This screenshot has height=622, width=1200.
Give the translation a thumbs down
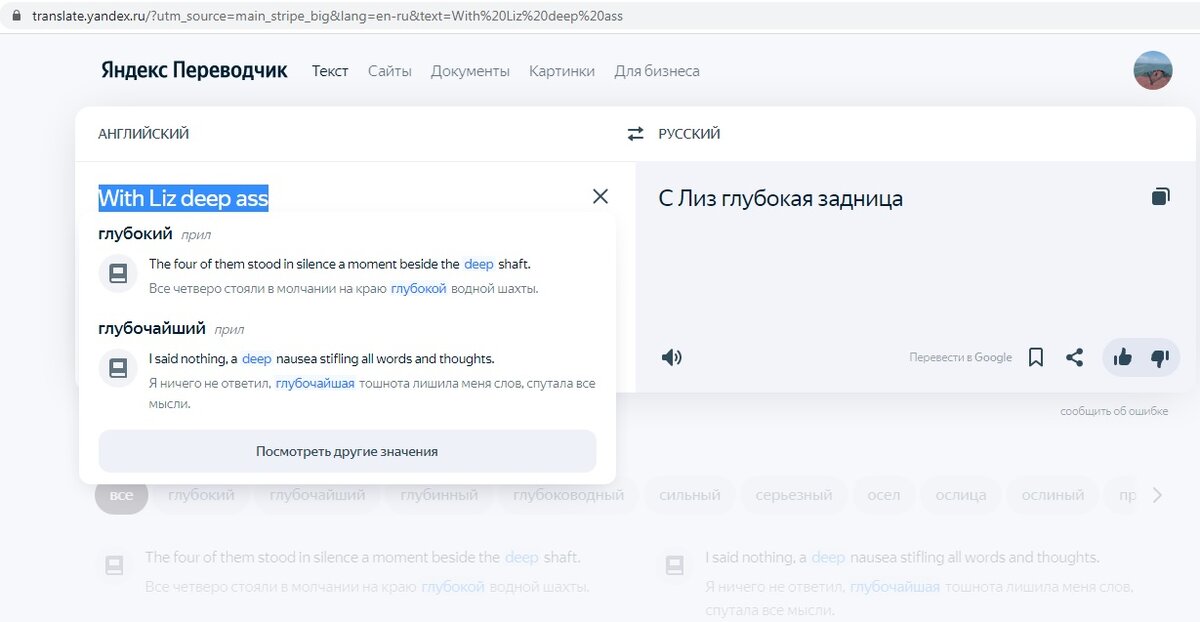click(1161, 357)
